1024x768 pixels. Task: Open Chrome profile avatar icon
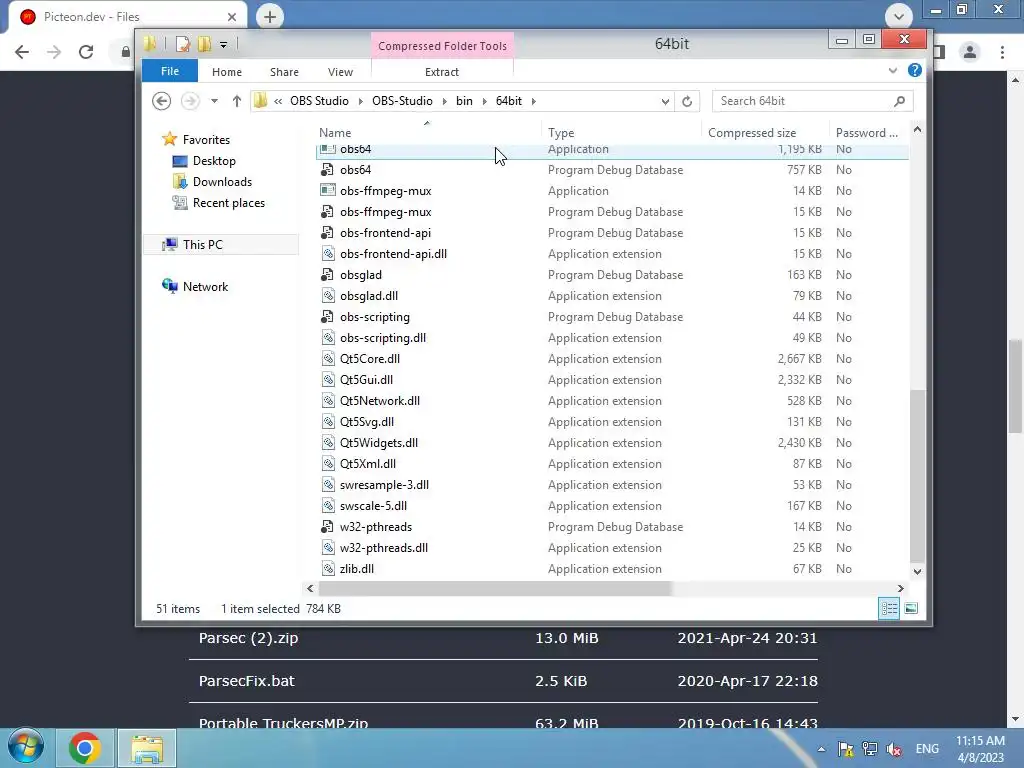[970, 52]
